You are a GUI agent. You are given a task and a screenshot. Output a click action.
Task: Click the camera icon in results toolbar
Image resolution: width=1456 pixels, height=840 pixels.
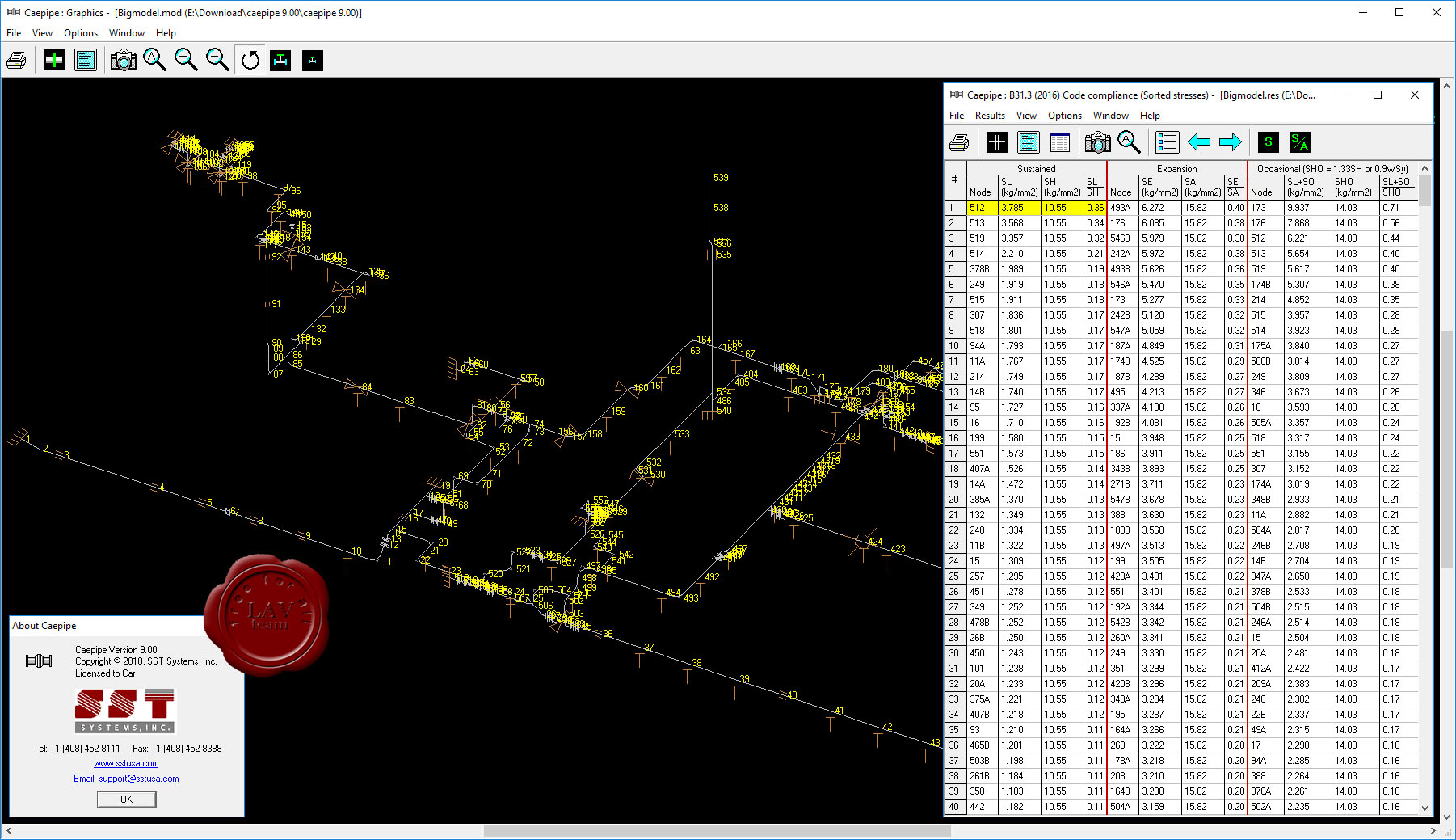pyautogui.click(x=1097, y=143)
